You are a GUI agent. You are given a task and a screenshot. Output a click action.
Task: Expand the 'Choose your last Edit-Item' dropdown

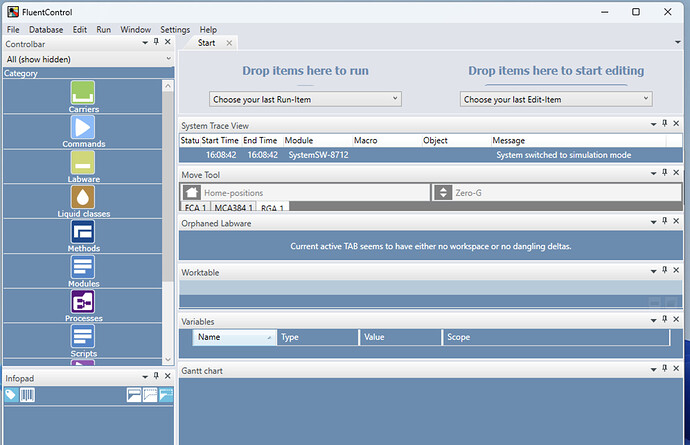556,99
